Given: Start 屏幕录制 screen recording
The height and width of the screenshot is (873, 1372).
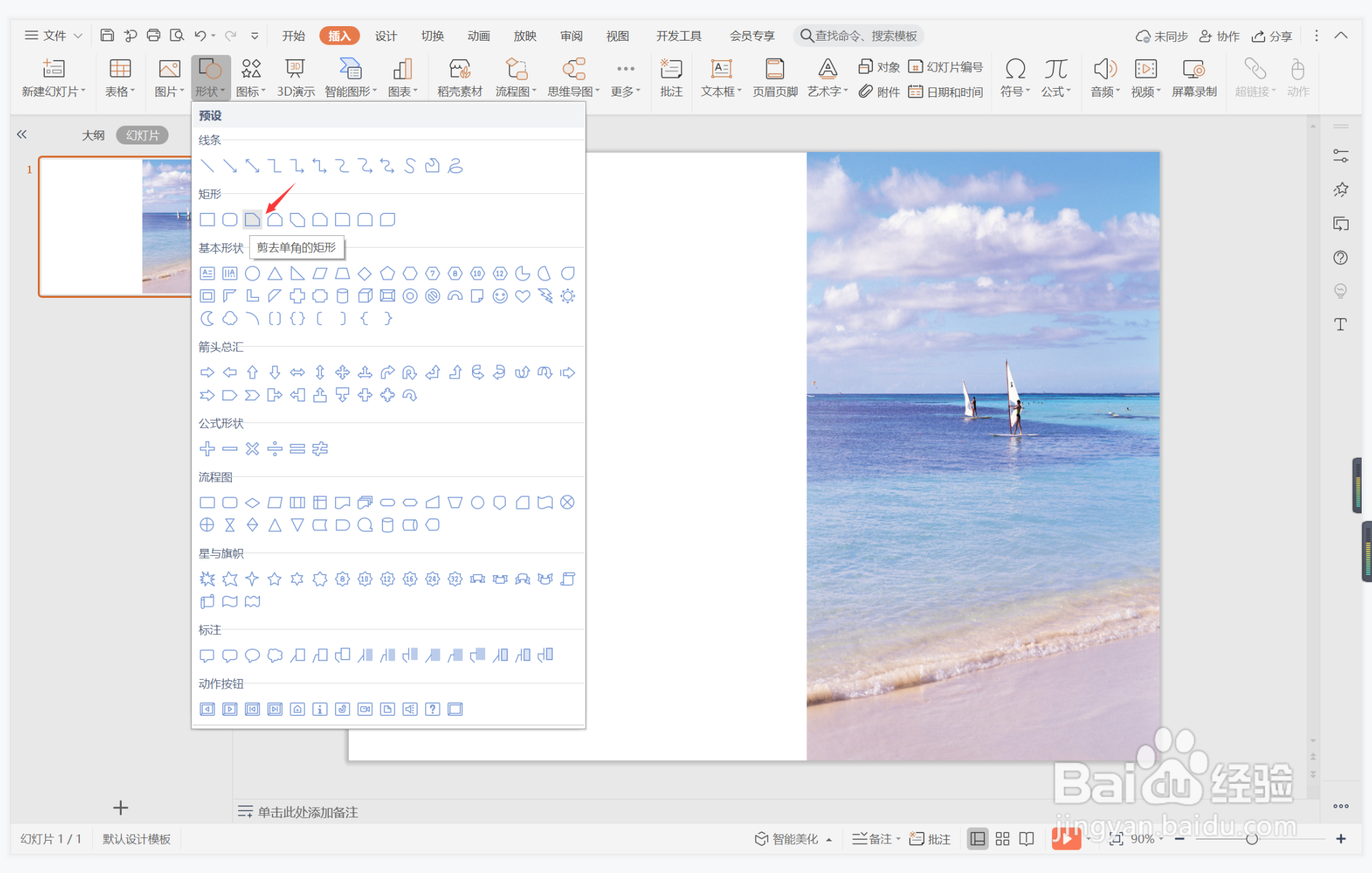Looking at the screenshot, I should (1194, 78).
